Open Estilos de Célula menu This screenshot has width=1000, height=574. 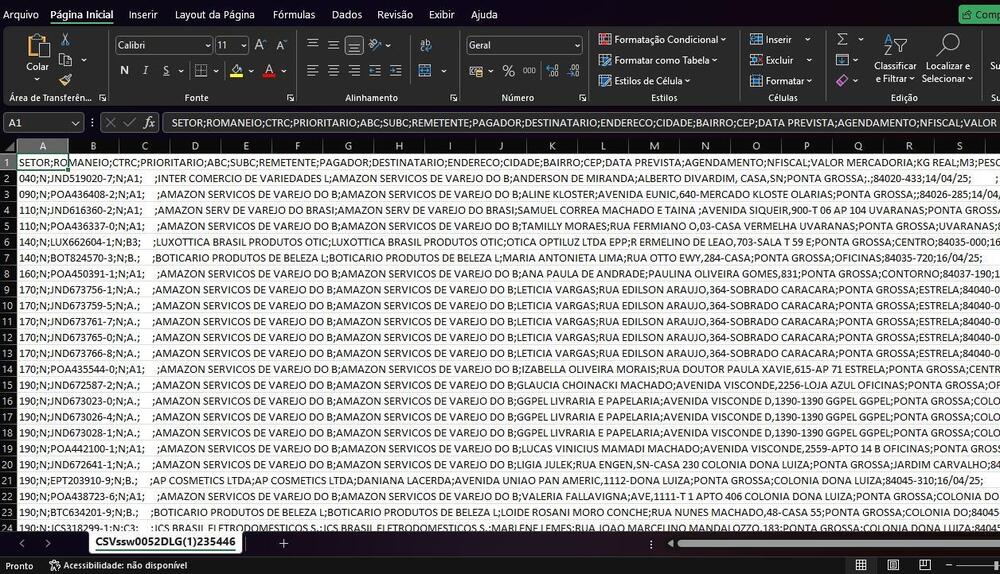[644, 81]
